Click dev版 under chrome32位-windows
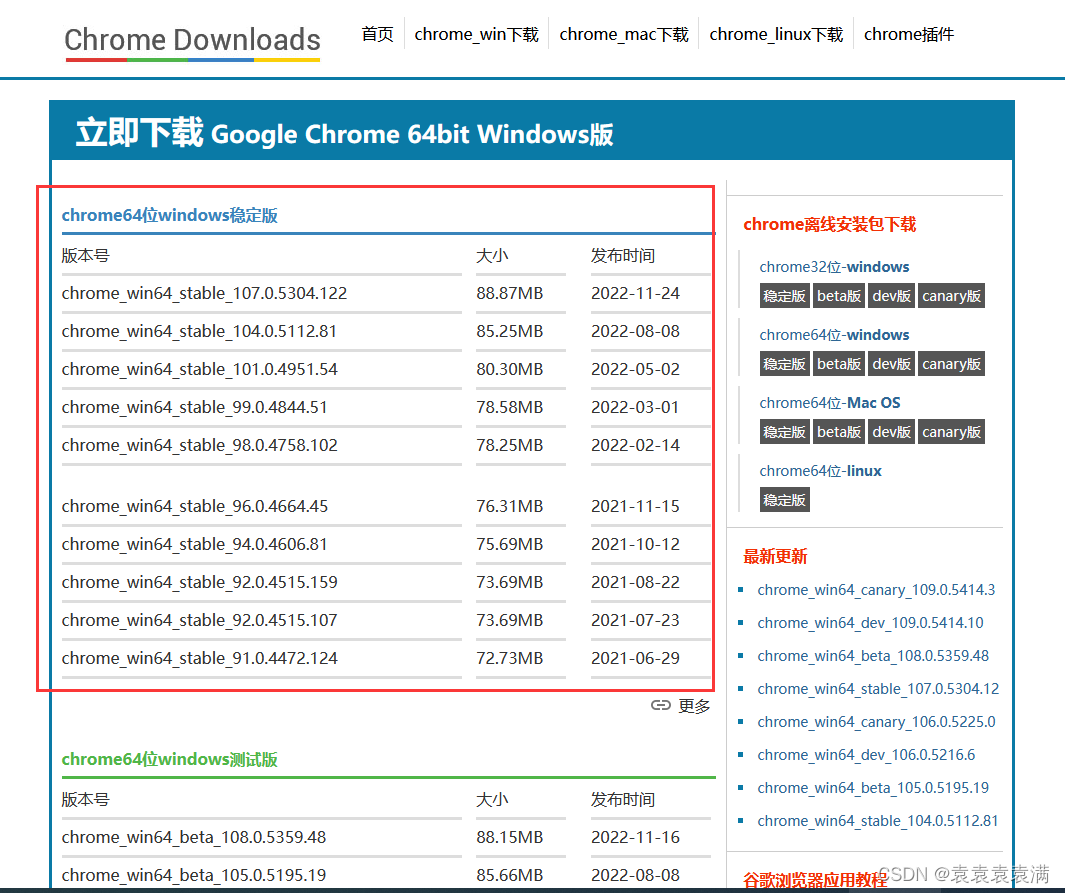 point(891,296)
